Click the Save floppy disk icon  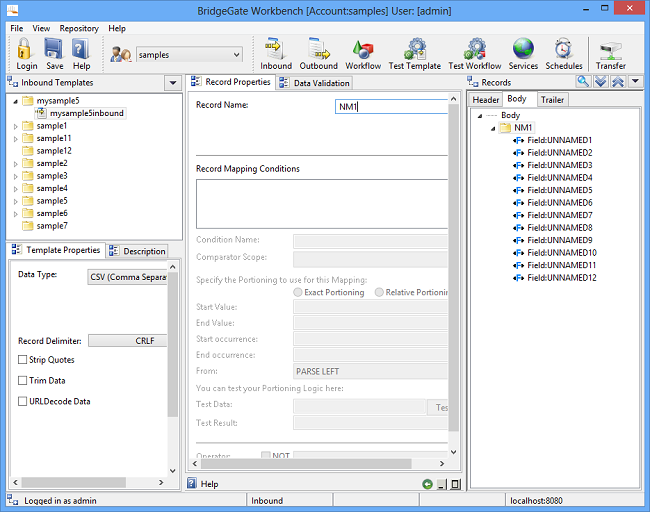(53, 49)
